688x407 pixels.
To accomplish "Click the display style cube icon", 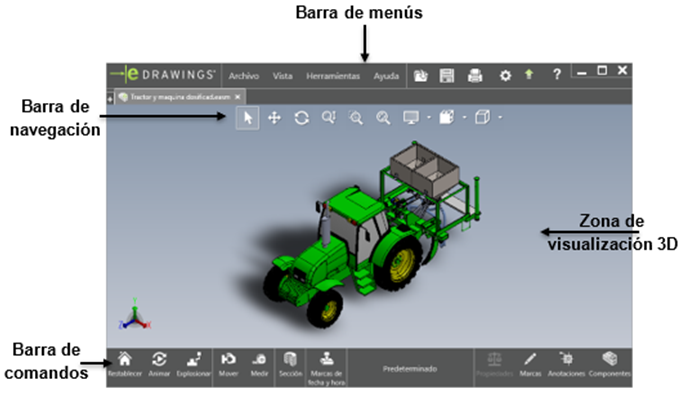I will [x=447, y=117].
